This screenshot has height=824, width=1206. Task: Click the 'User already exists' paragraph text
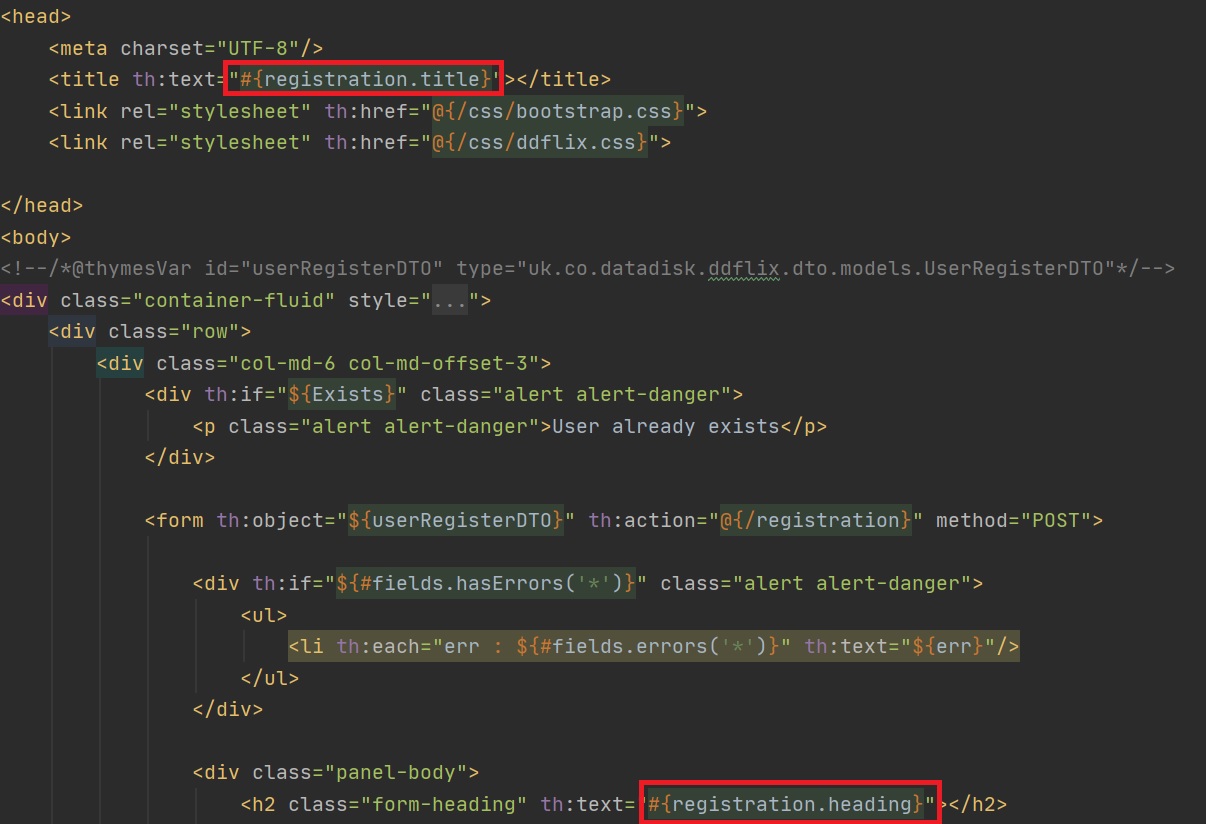tap(666, 426)
